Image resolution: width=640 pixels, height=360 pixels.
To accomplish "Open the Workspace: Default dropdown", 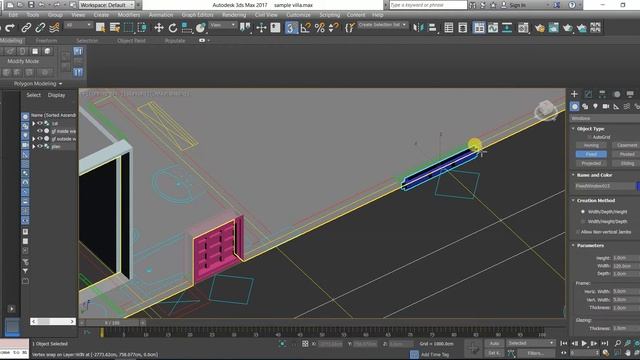I will (x=107, y=5).
